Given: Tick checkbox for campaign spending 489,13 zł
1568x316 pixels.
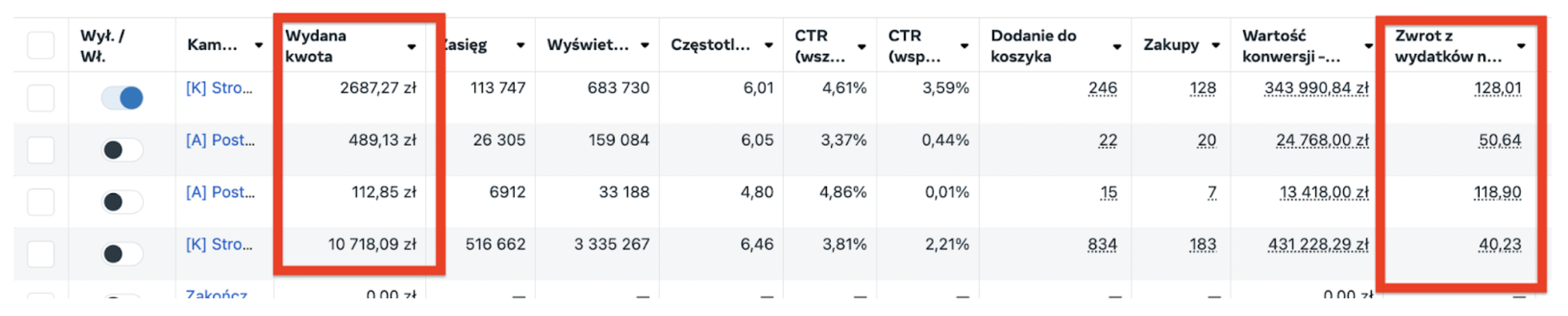Looking at the screenshot, I should tap(41, 150).
